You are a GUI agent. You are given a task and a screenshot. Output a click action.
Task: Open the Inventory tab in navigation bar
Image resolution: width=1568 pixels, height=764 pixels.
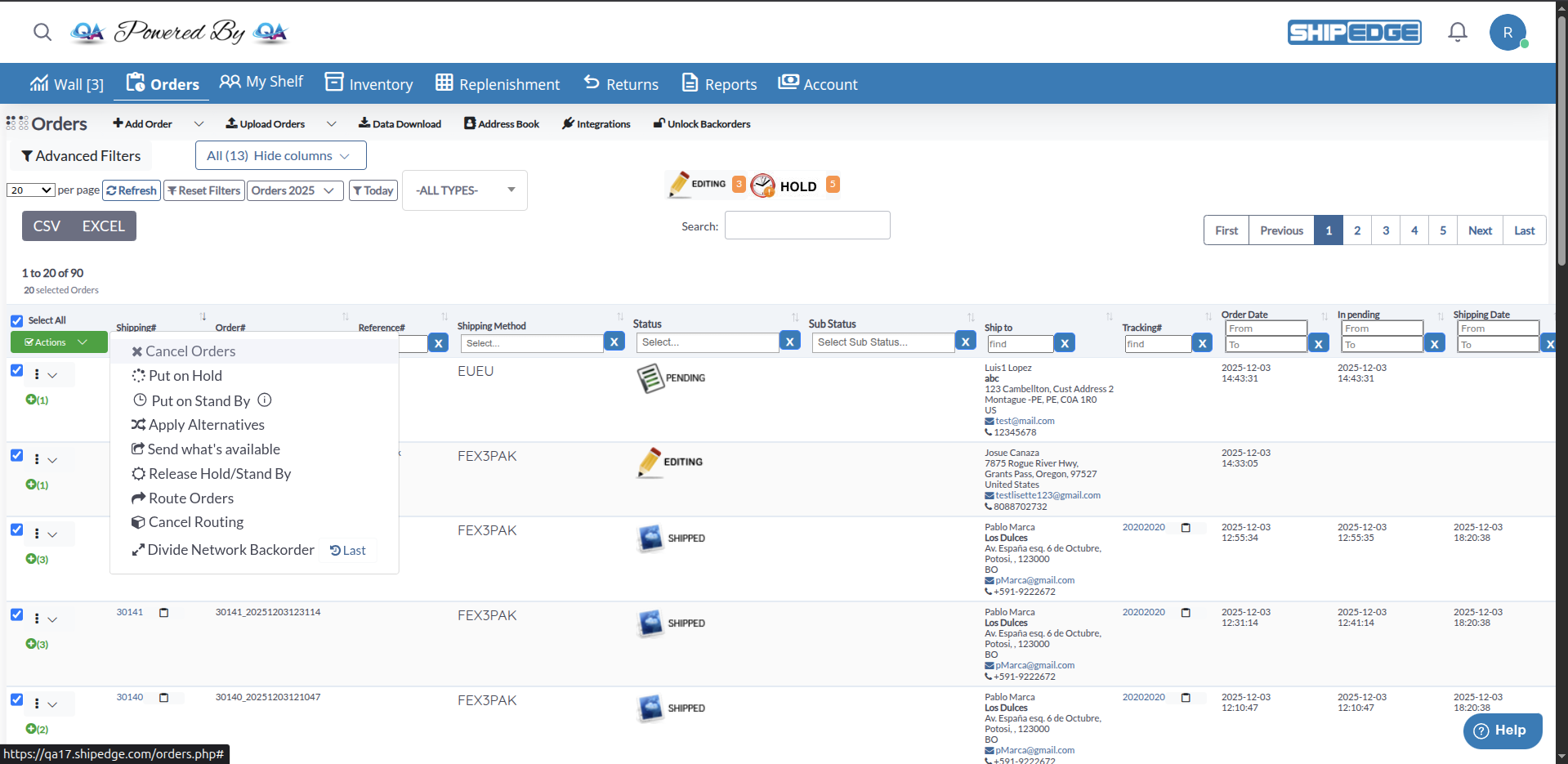click(369, 83)
